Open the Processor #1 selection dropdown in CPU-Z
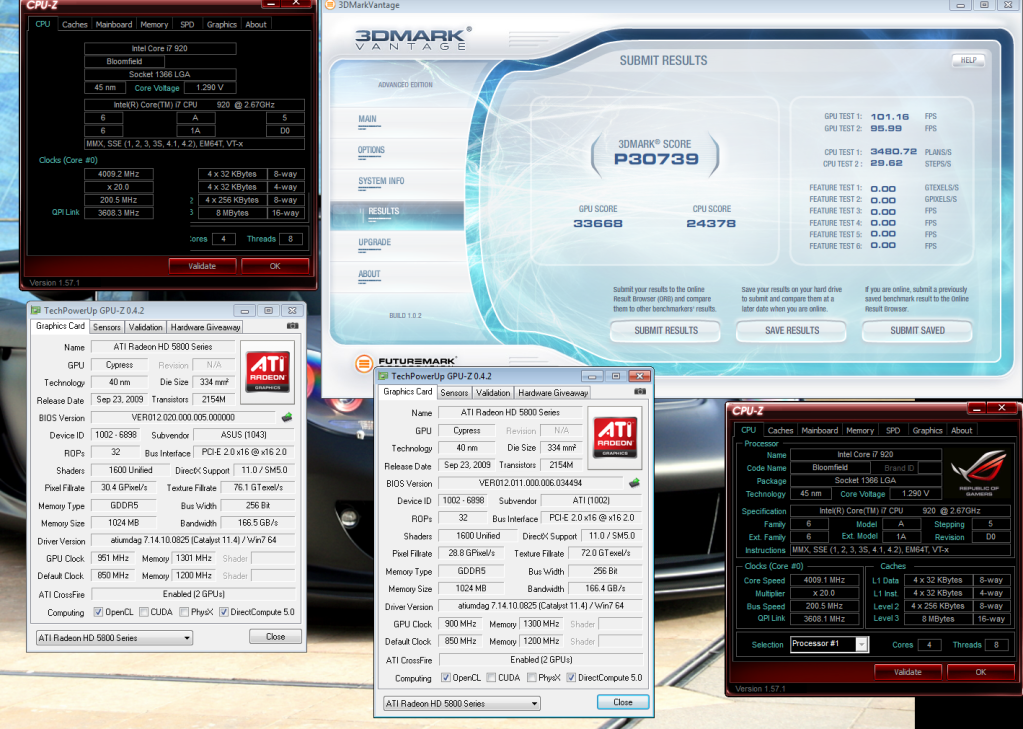 [829, 644]
